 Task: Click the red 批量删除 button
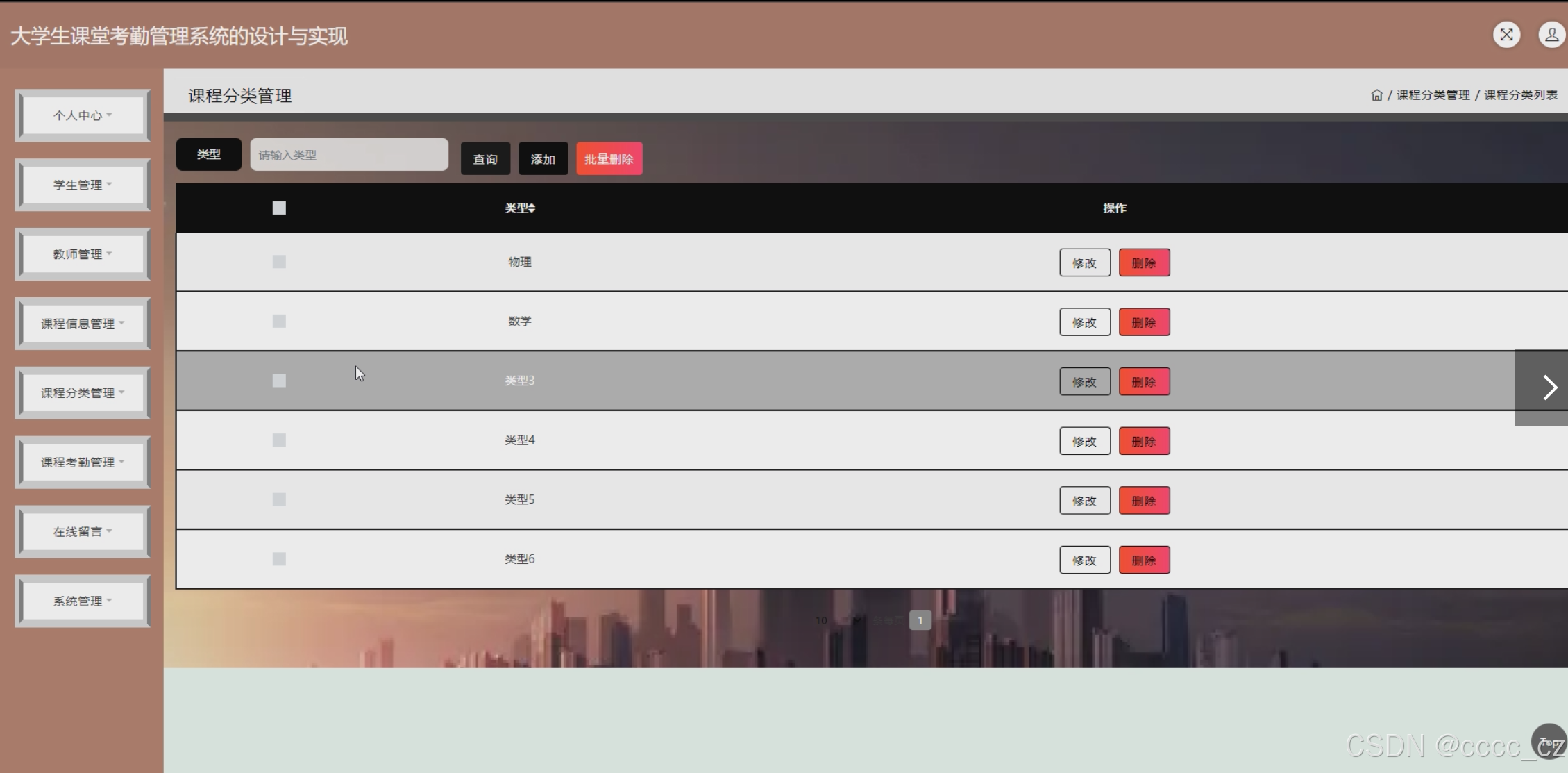click(x=609, y=159)
